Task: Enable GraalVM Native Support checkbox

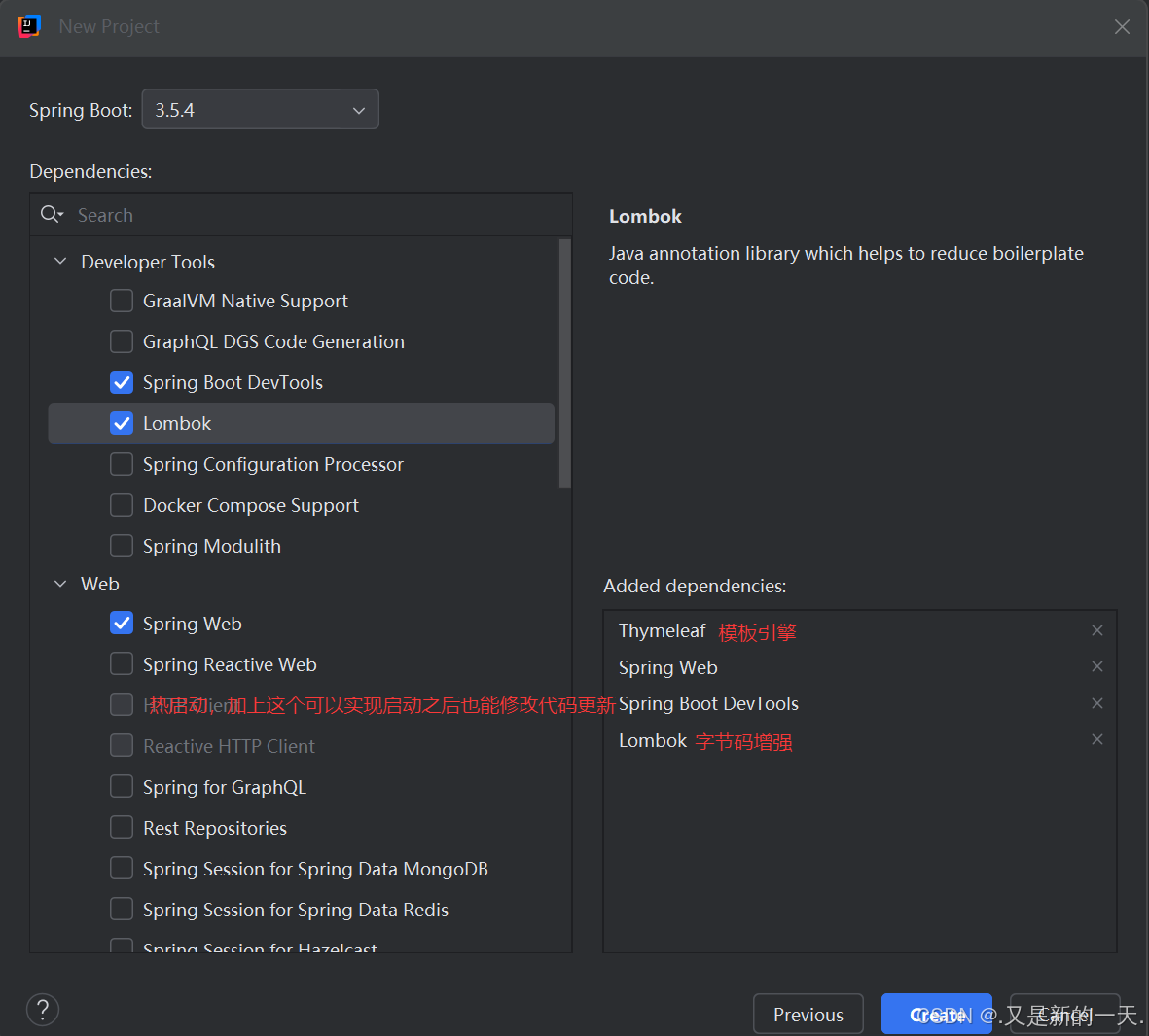Action: (122, 302)
